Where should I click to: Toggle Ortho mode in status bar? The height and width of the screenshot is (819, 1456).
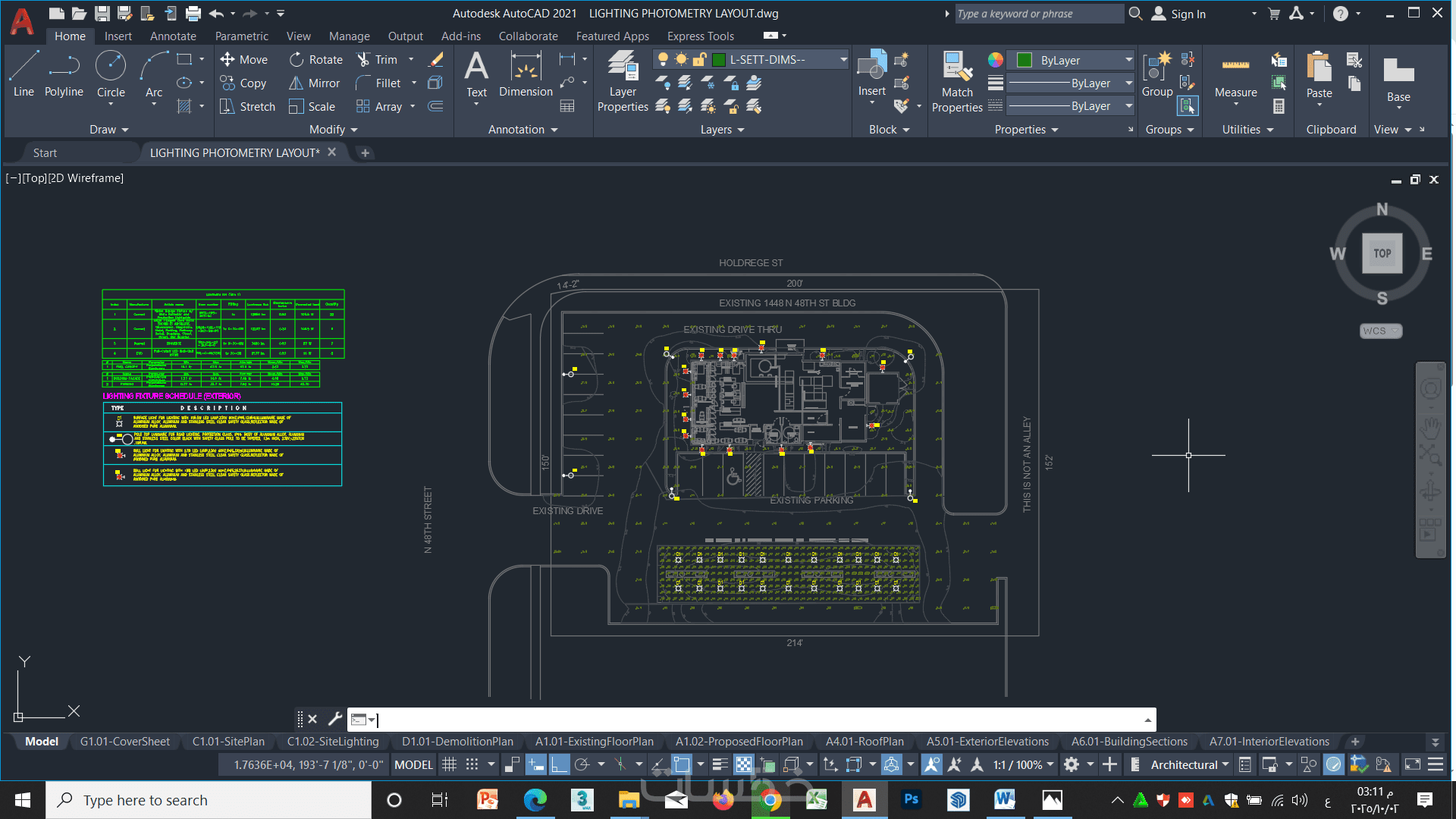[x=559, y=764]
